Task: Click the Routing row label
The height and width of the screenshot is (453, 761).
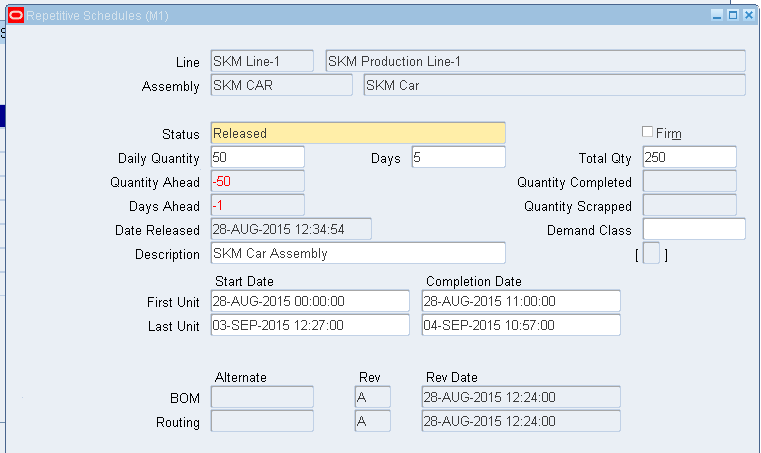Action: coord(178,422)
